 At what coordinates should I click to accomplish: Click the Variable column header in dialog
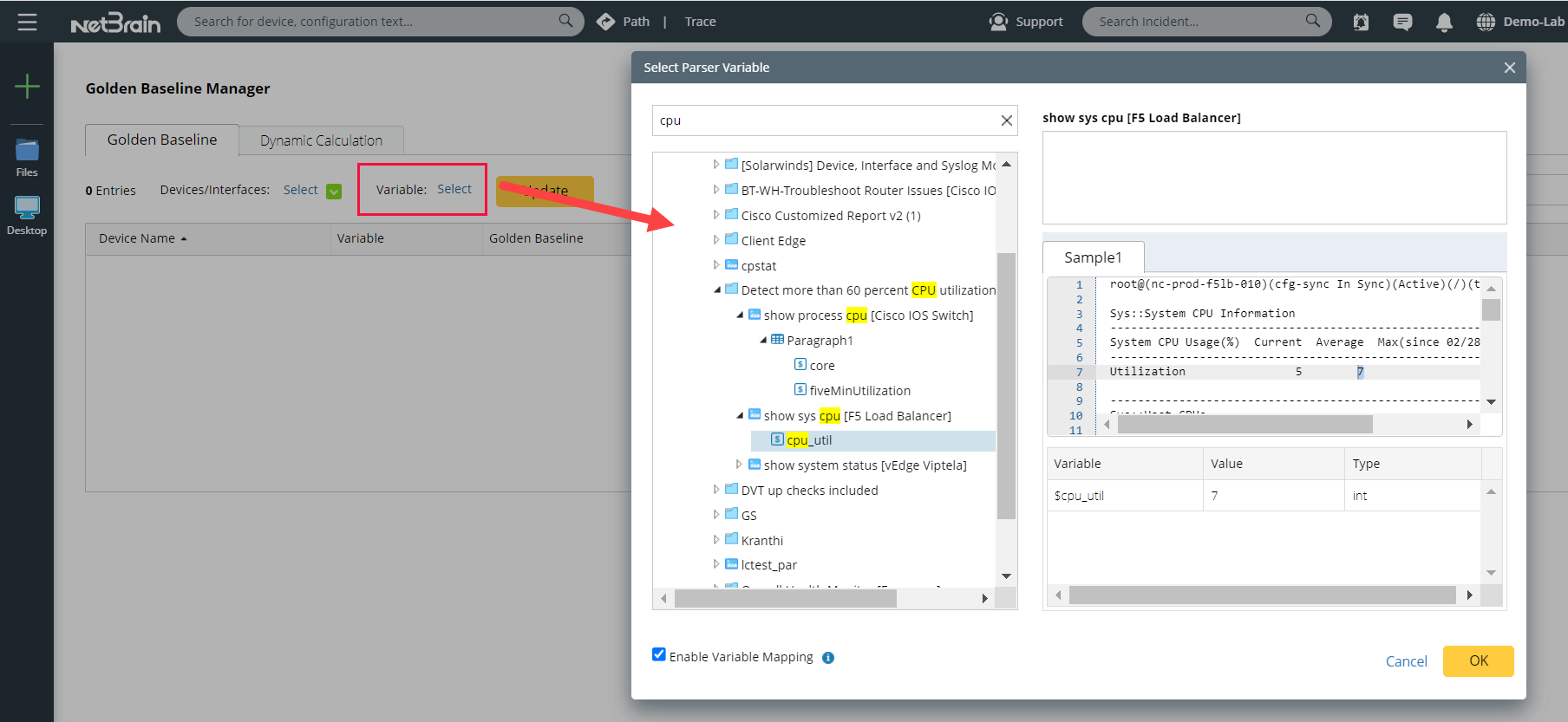[1125, 464]
